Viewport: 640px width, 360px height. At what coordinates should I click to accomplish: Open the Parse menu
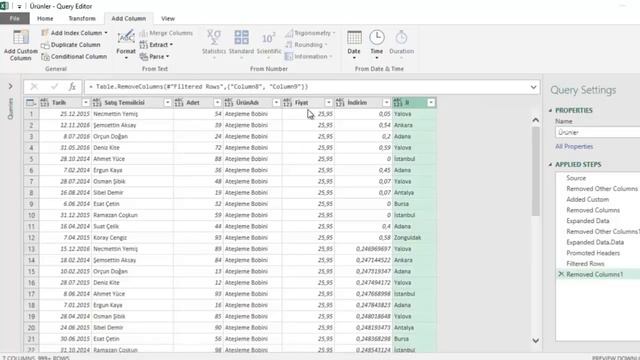[x=154, y=57]
